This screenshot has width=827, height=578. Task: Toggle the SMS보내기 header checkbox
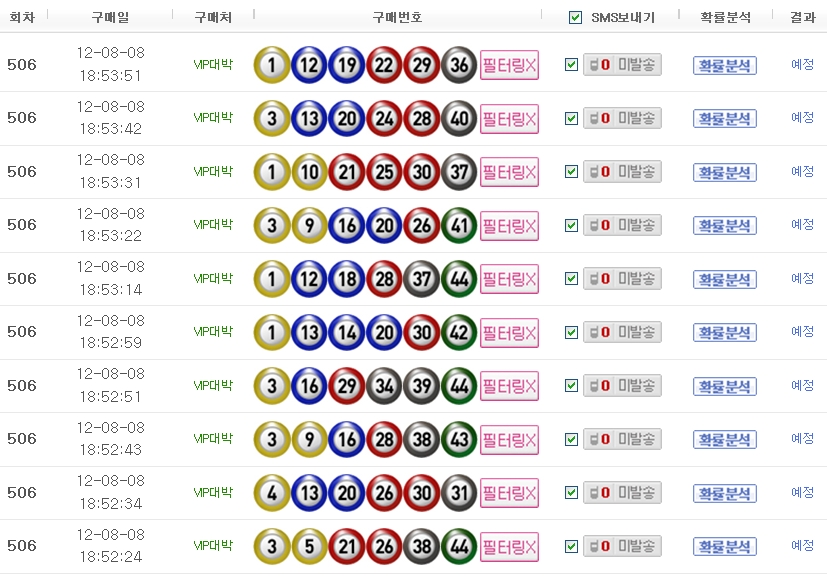(575, 17)
